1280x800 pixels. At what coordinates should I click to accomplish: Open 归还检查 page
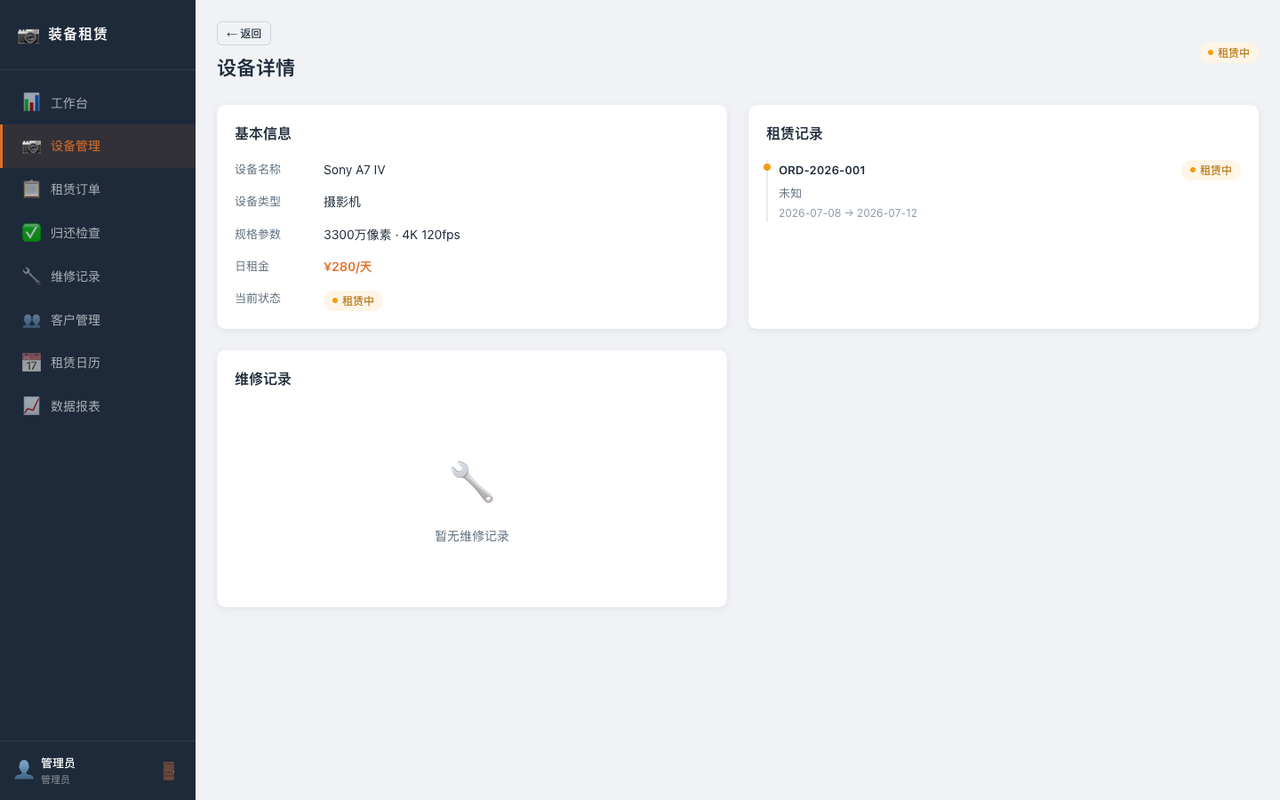click(98, 233)
